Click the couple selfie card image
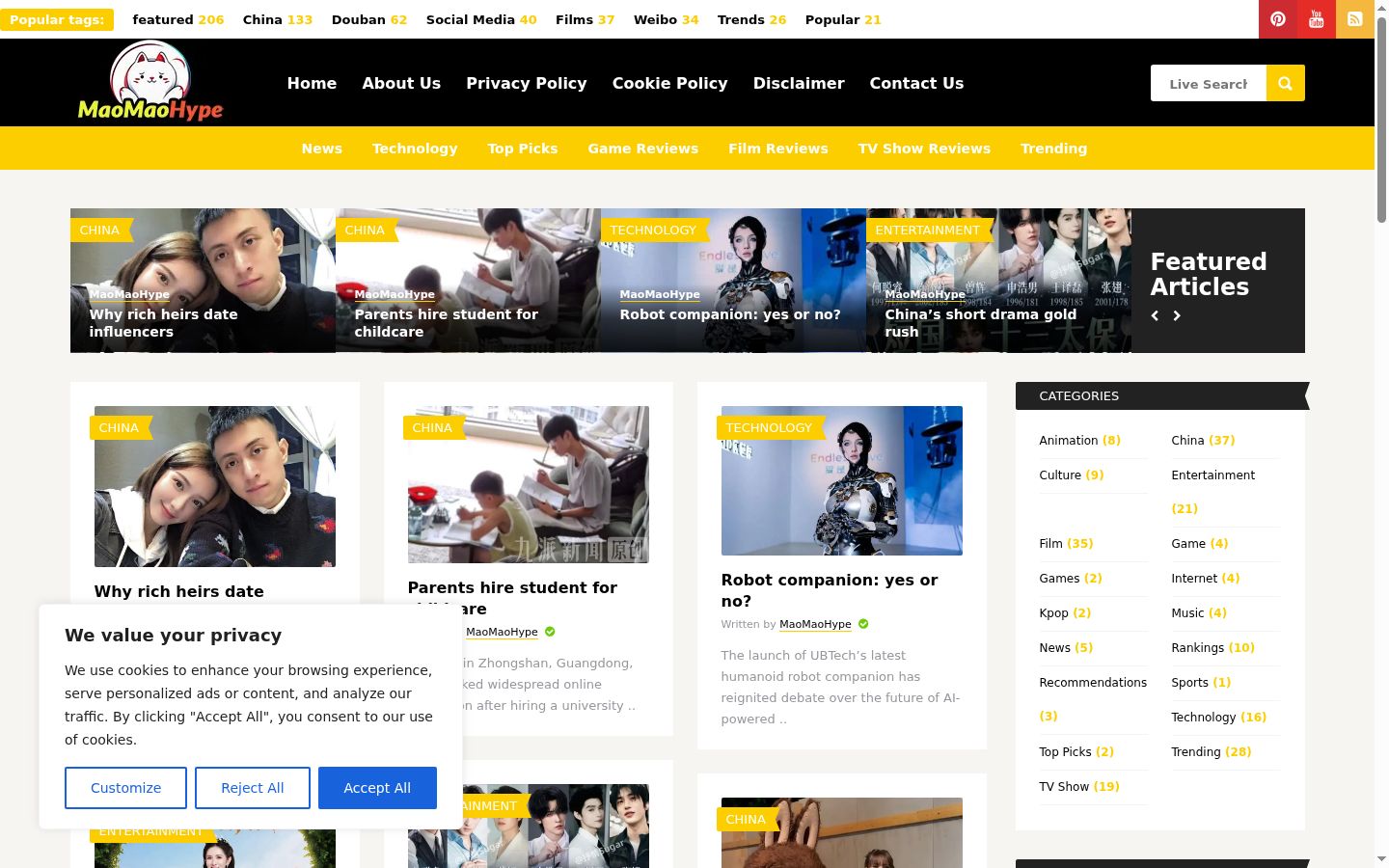The width and height of the screenshot is (1389, 868). [214, 486]
